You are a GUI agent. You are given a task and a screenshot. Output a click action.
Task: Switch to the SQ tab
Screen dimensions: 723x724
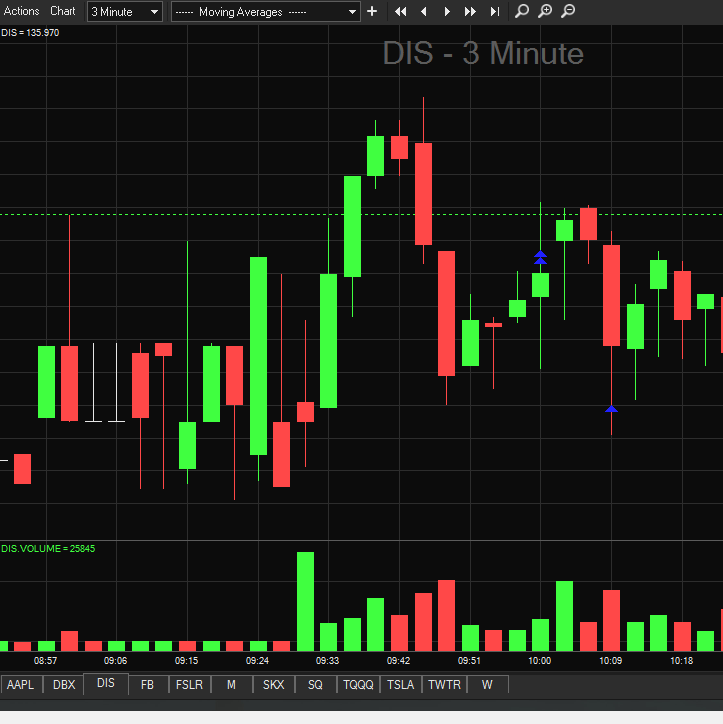(315, 684)
